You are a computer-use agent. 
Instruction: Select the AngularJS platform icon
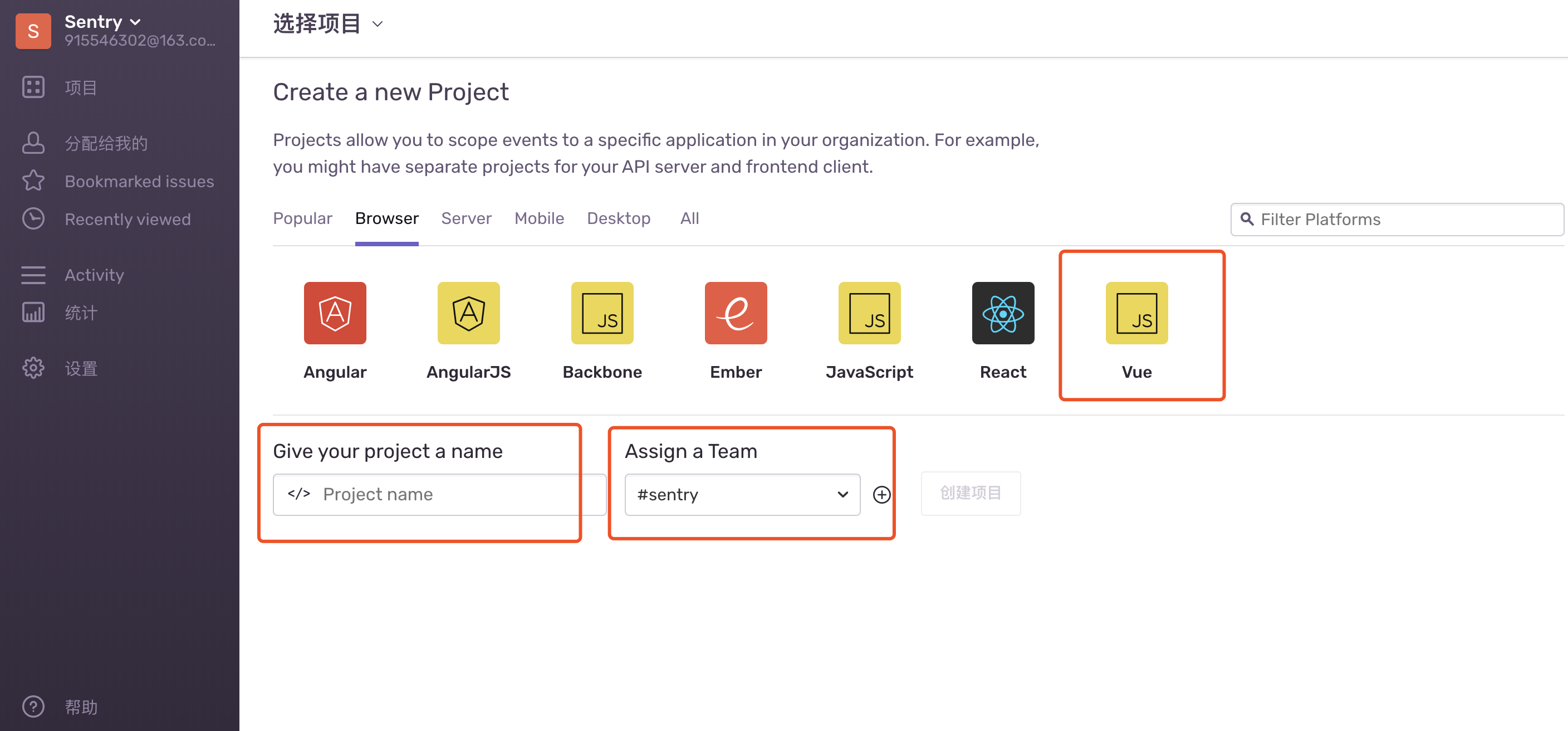(469, 313)
